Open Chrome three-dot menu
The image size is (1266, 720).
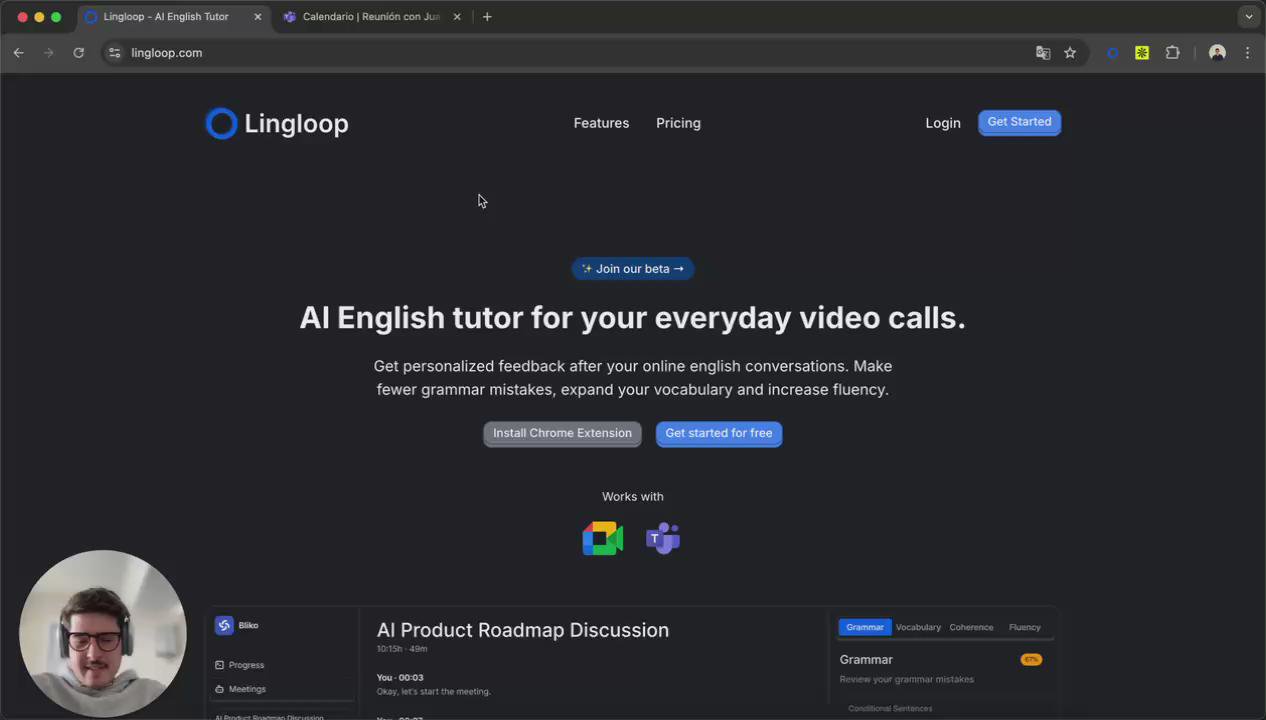[x=1247, y=53]
